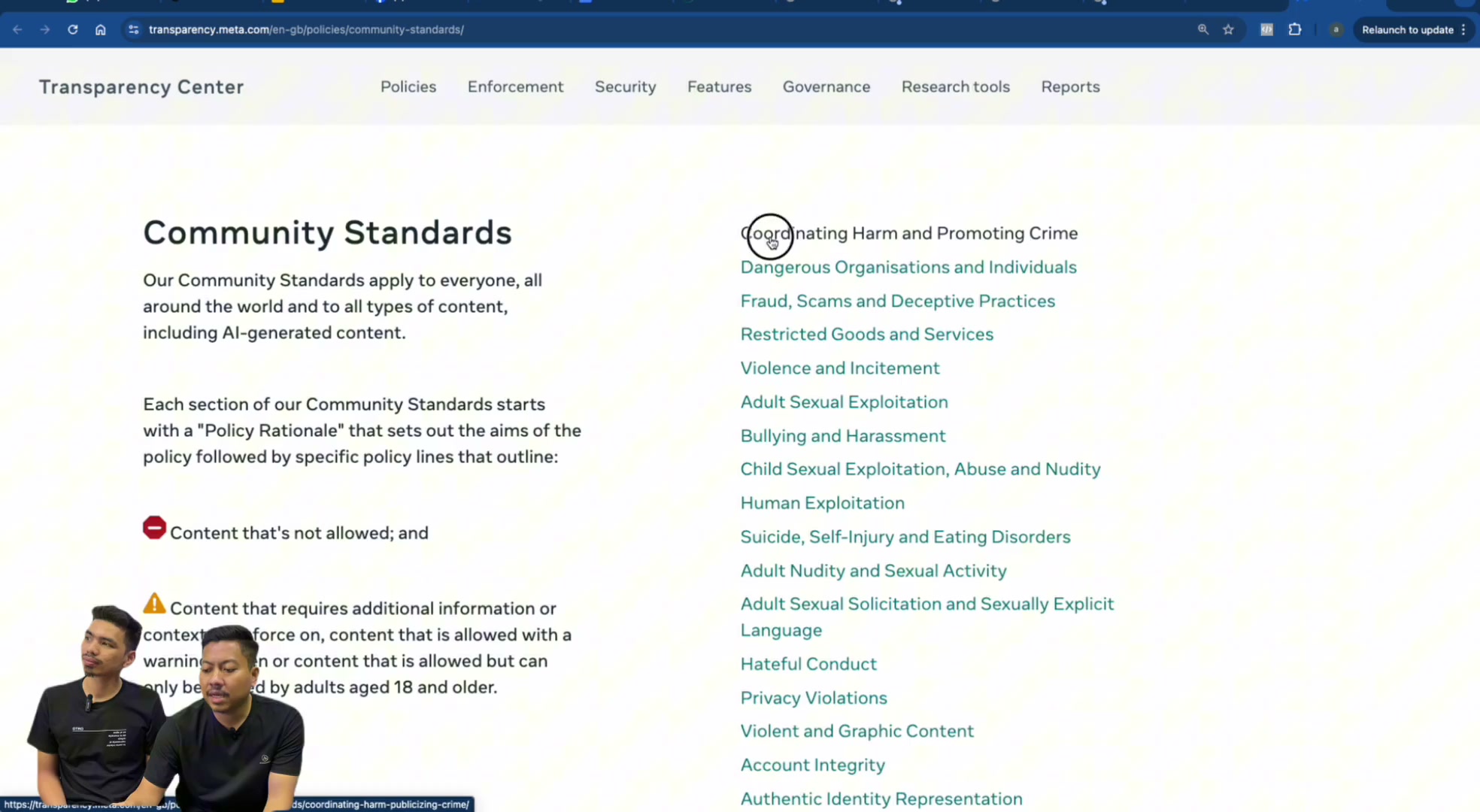The image size is (1480, 812).
Task: Bookmark this page with the star icon
Action: pyautogui.click(x=1228, y=29)
